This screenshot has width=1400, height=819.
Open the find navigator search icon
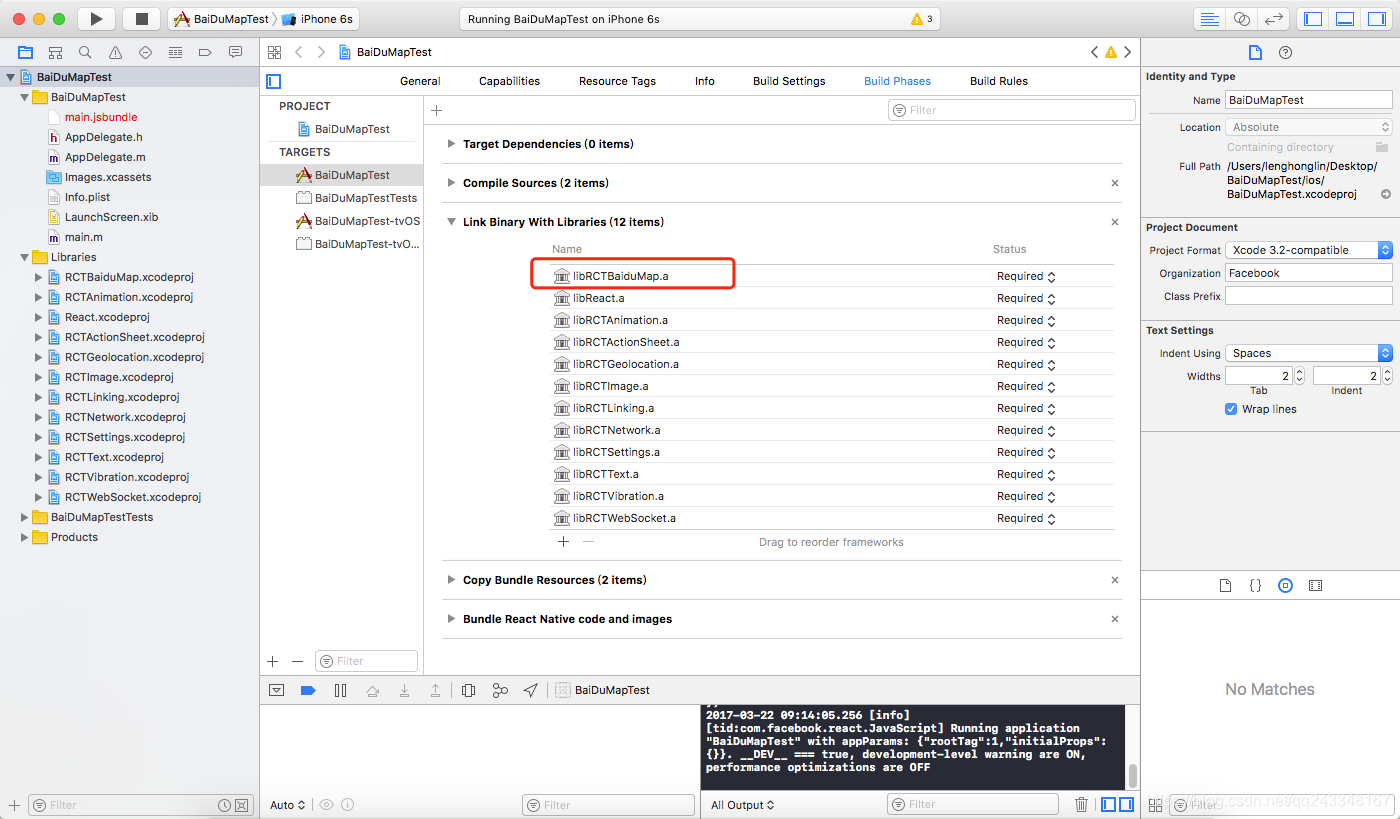tap(85, 52)
